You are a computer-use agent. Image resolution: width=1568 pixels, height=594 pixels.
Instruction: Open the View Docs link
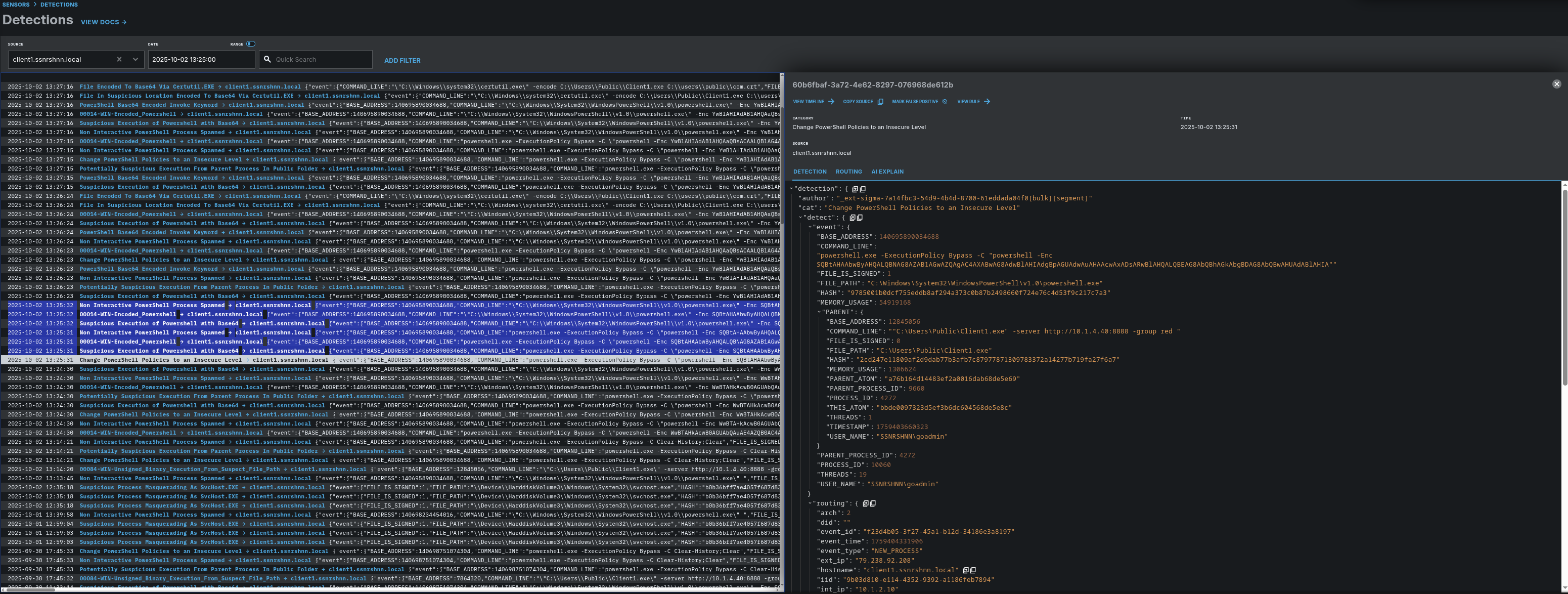(104, 23)
